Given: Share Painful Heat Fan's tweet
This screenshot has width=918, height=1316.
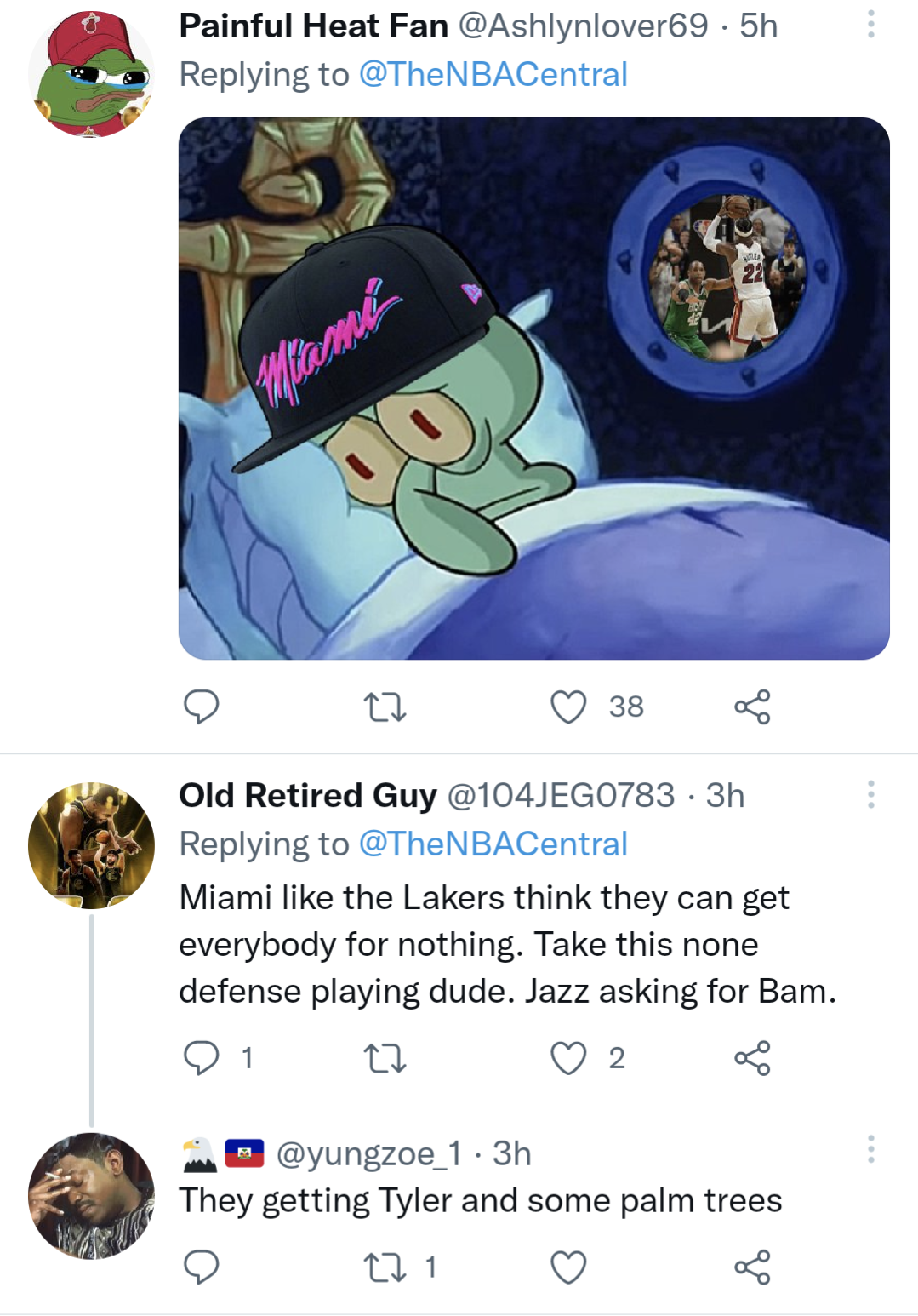Looking at the screenshot, I should tap(752, 707).
